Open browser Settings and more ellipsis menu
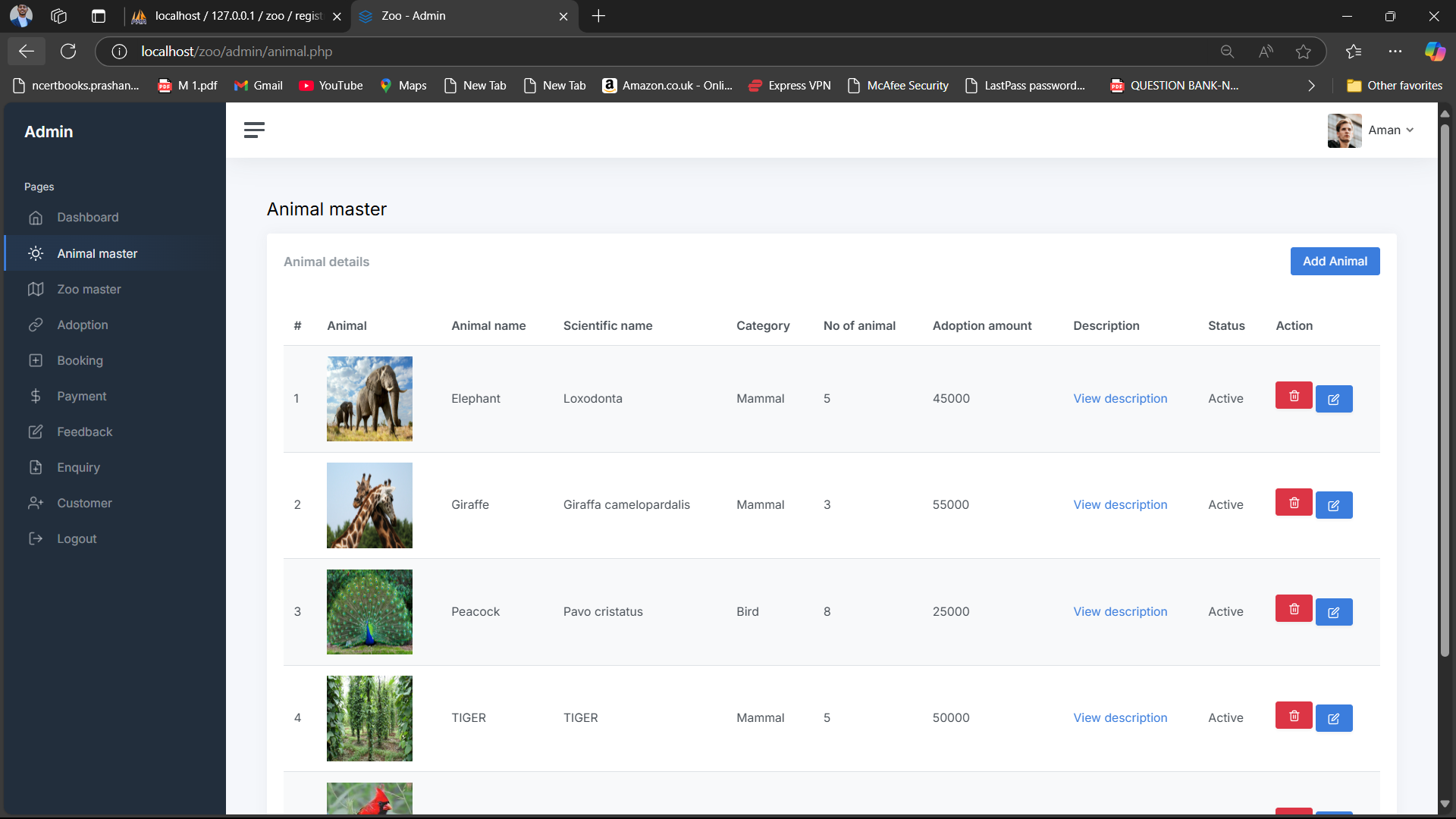 coord(1395,52)
